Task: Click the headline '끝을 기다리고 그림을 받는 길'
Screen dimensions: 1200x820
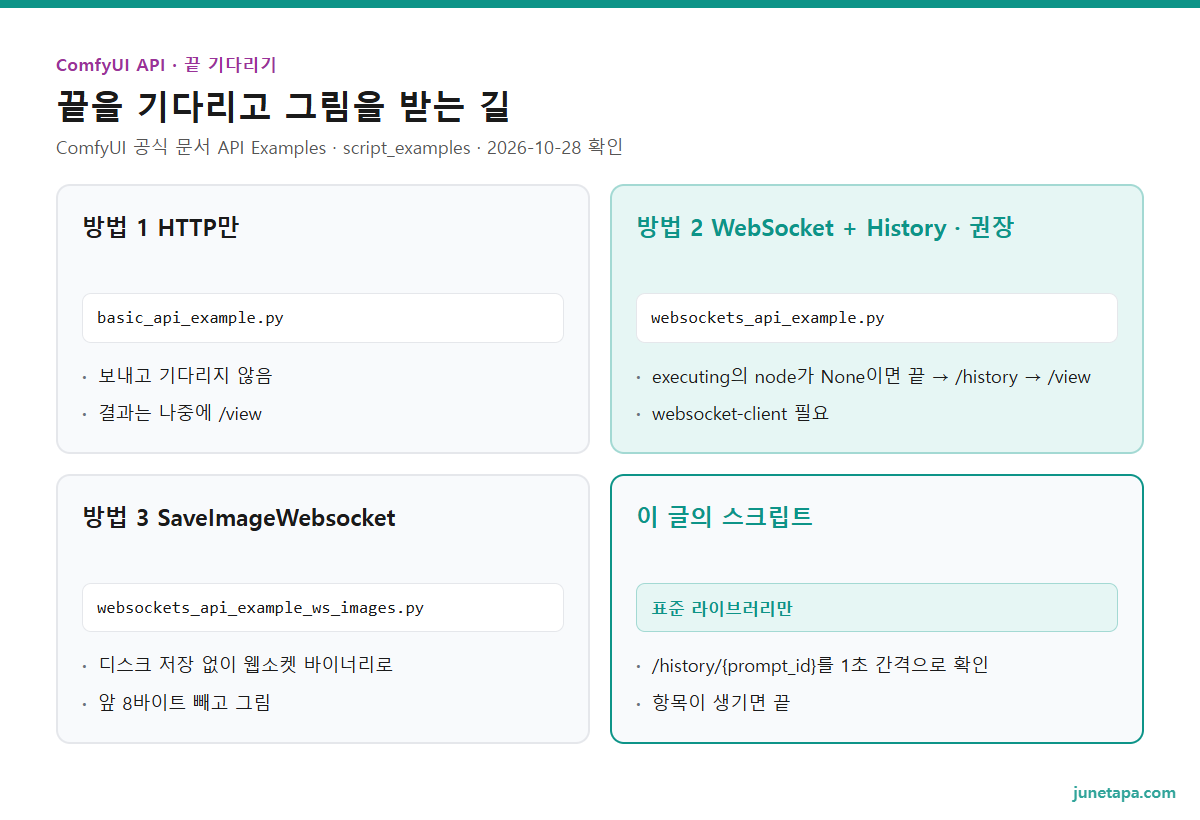Action: click(x=285, y=106)
